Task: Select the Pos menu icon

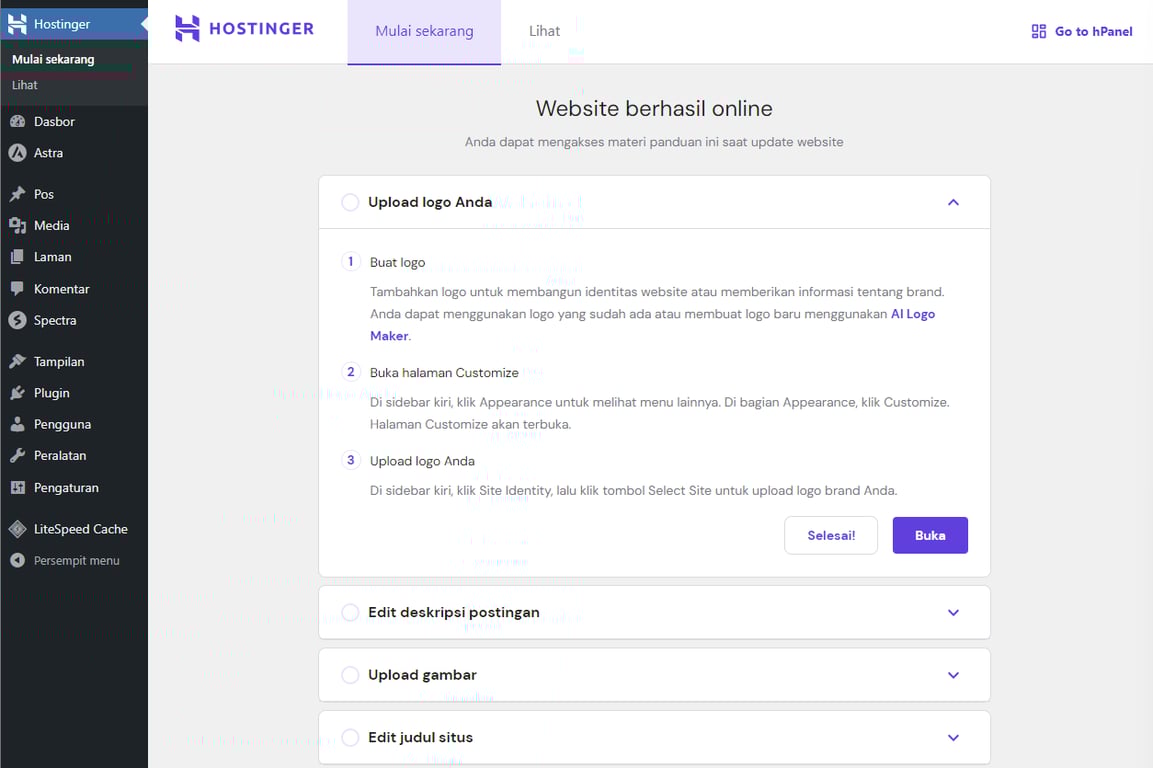Action: coord(15,194)
